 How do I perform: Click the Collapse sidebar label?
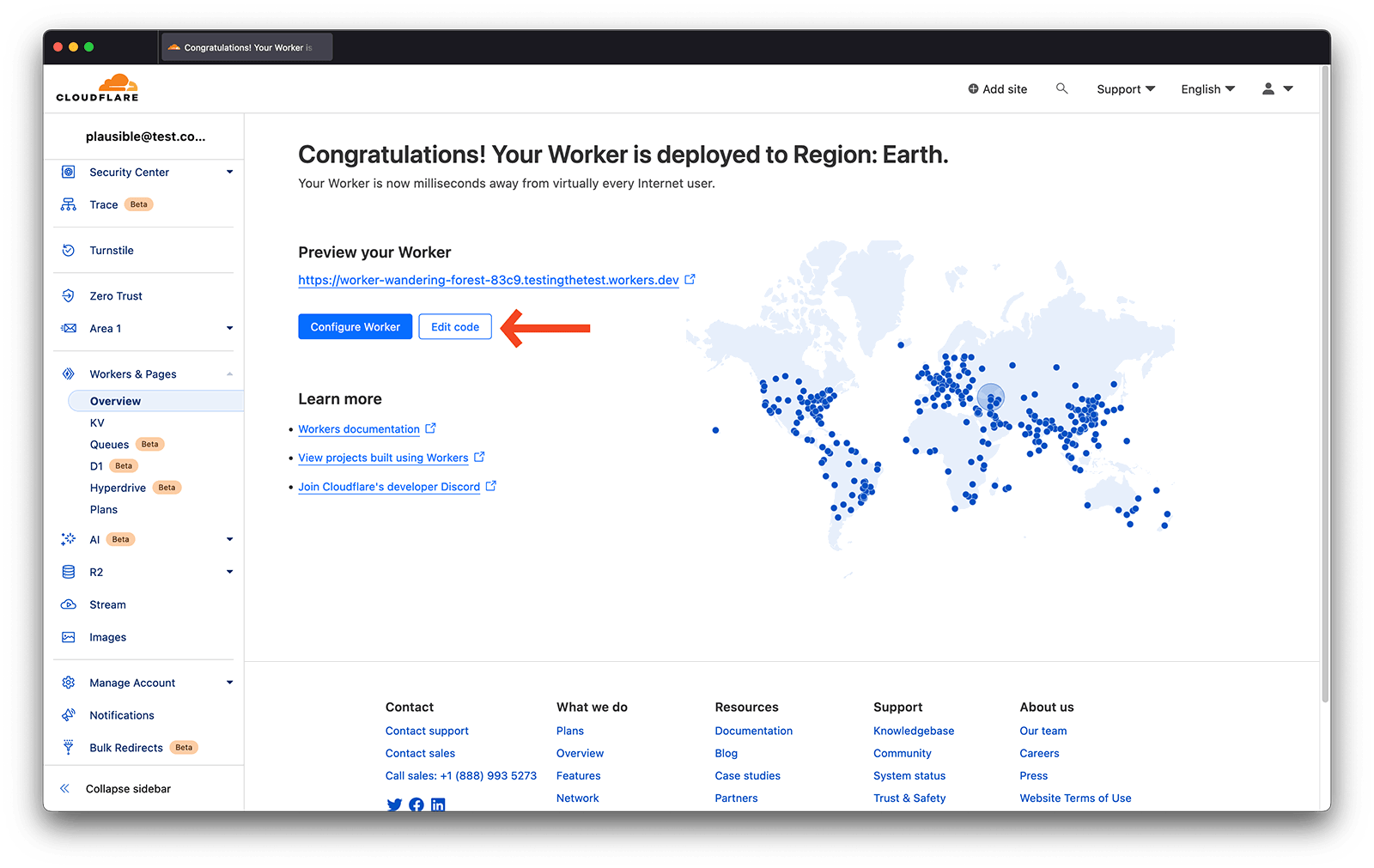pos(128,788)
